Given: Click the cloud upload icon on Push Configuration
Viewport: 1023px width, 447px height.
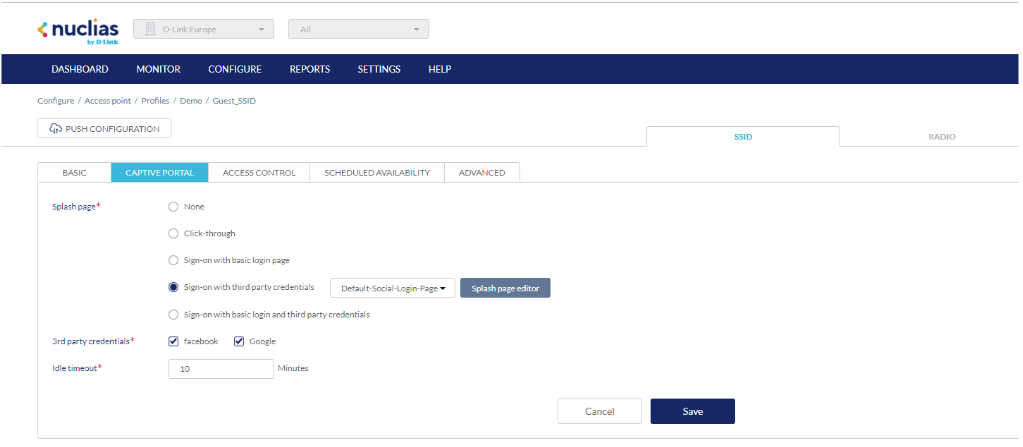Looking at the screenshot, I should 54,129.
